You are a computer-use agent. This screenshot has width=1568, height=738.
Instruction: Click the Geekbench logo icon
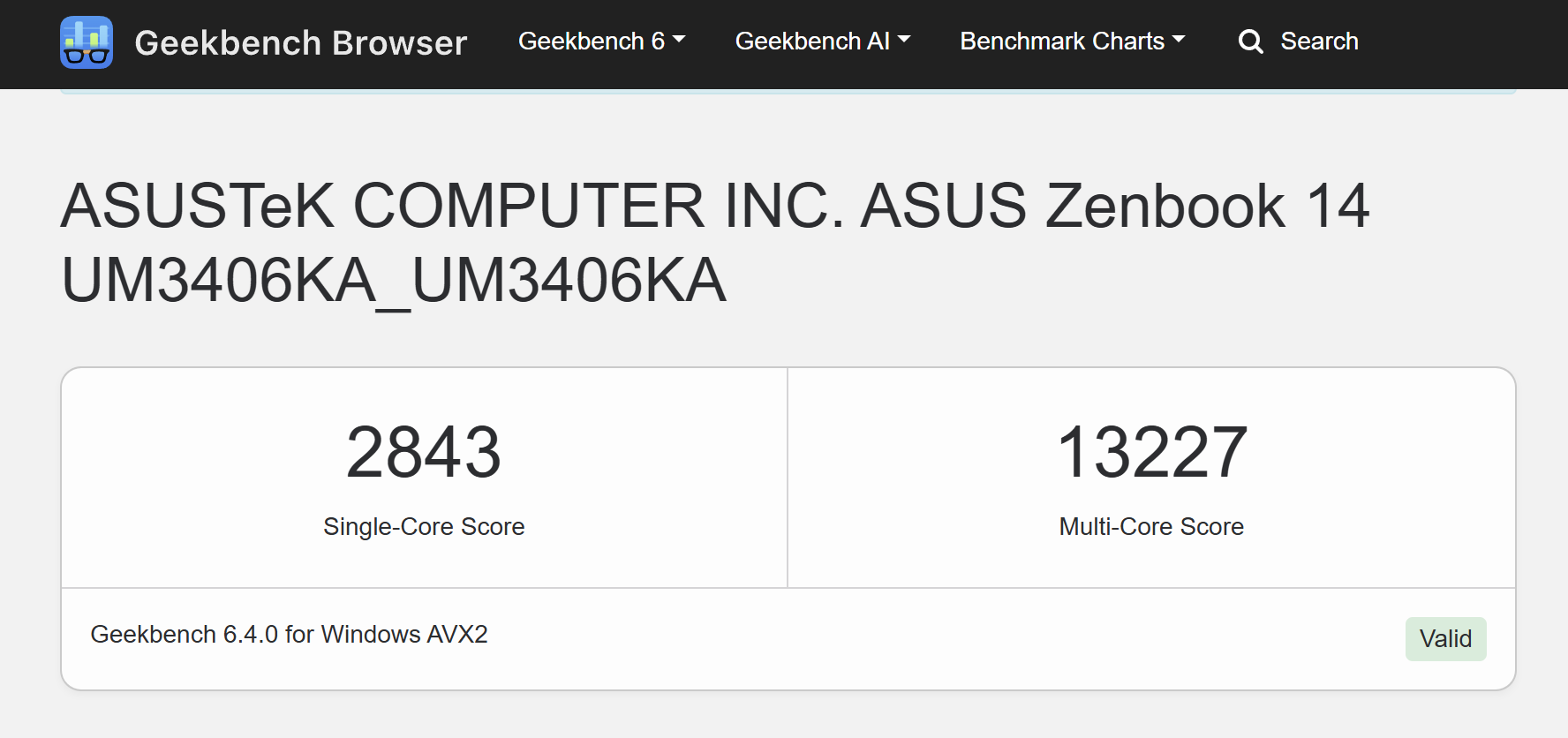pyautogui.click(x=87, y=42)
